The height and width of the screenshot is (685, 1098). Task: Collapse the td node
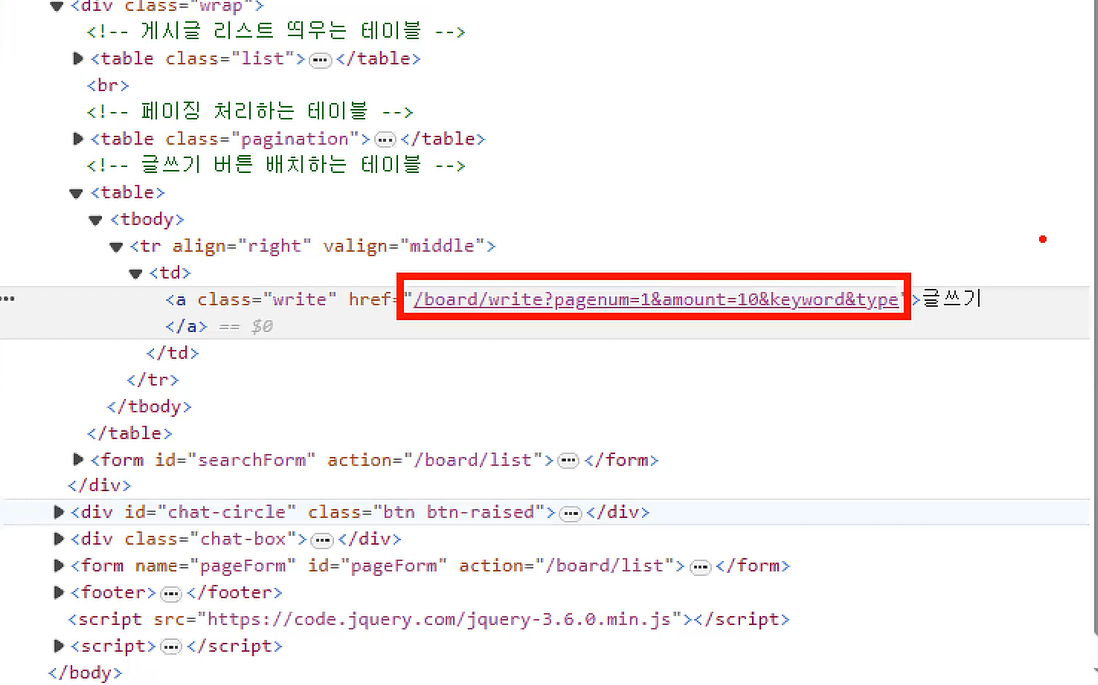coord(136,274)
